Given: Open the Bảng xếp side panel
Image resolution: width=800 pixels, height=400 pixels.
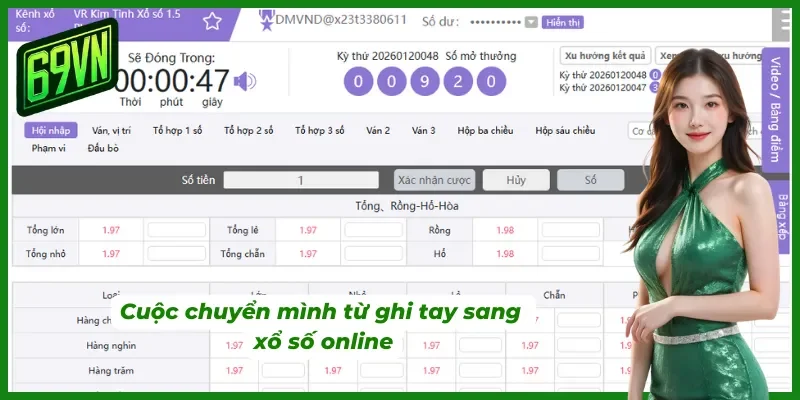Looking at the screenshot, I should click(781, 217).
